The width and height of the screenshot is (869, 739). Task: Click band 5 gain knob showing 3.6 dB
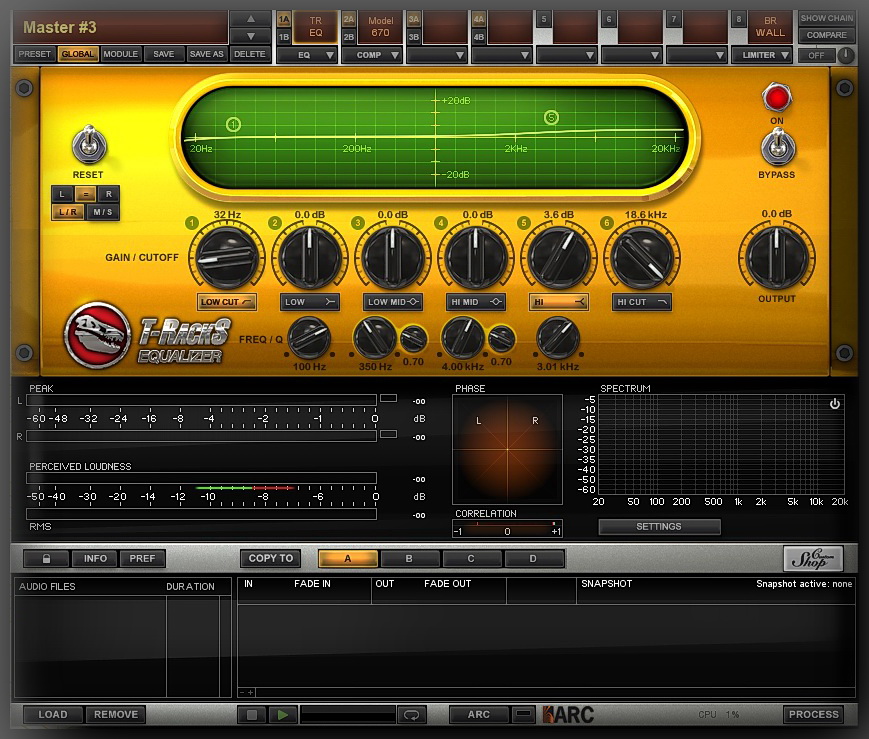[x=559, y=258]
